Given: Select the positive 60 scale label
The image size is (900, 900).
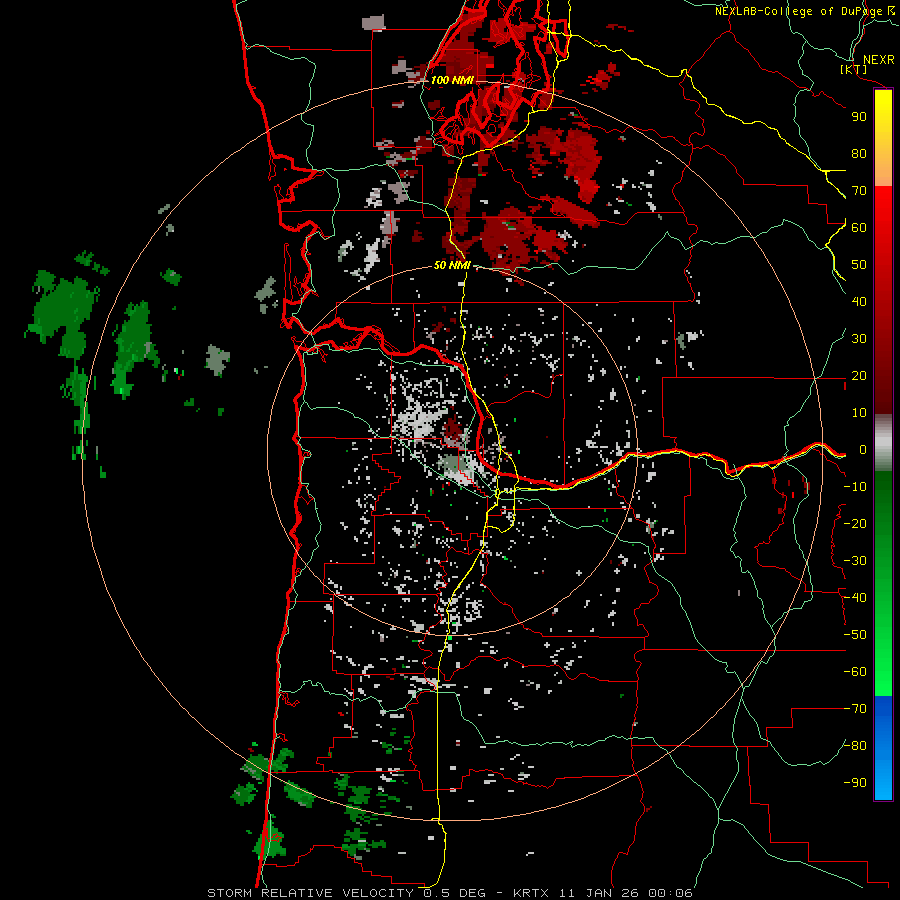Looking at the screenshot, I should [859, 227].
